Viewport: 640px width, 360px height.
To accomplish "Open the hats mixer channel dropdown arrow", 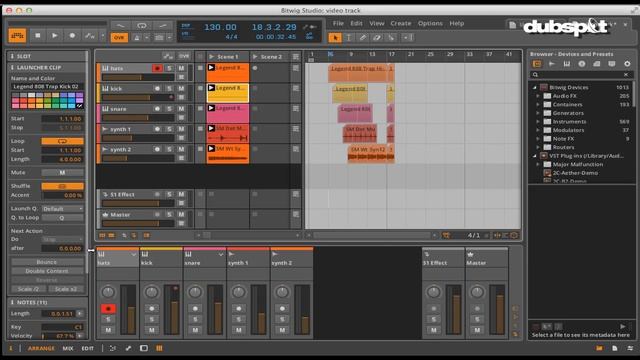I will (133, 255).
